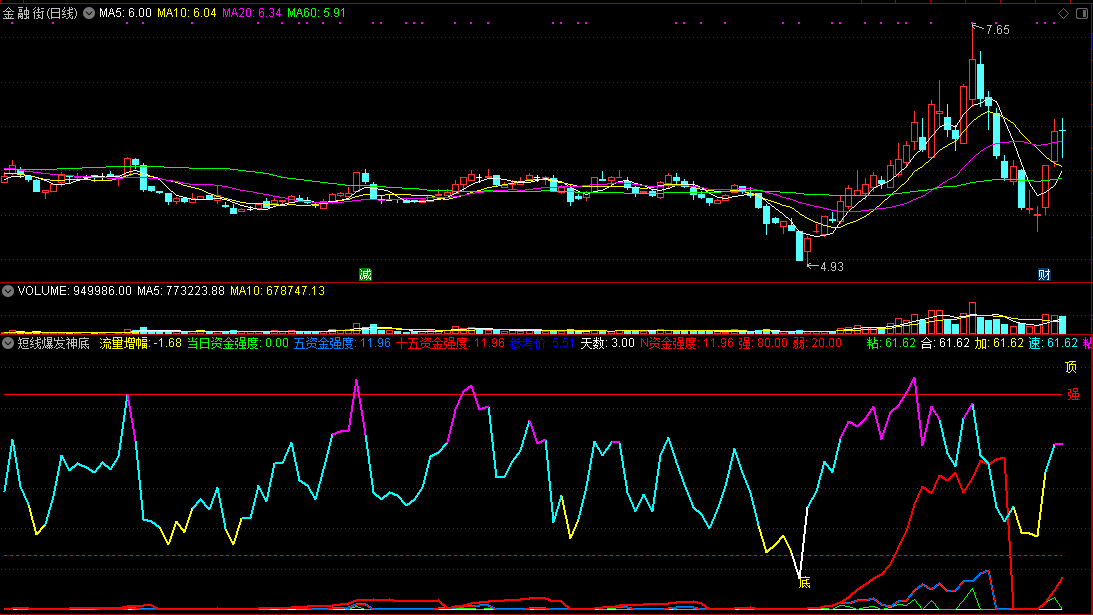This screenshot has width=1093, height=615.
Task: Select the MA20: 6.34 label
Action: [252, 13]
